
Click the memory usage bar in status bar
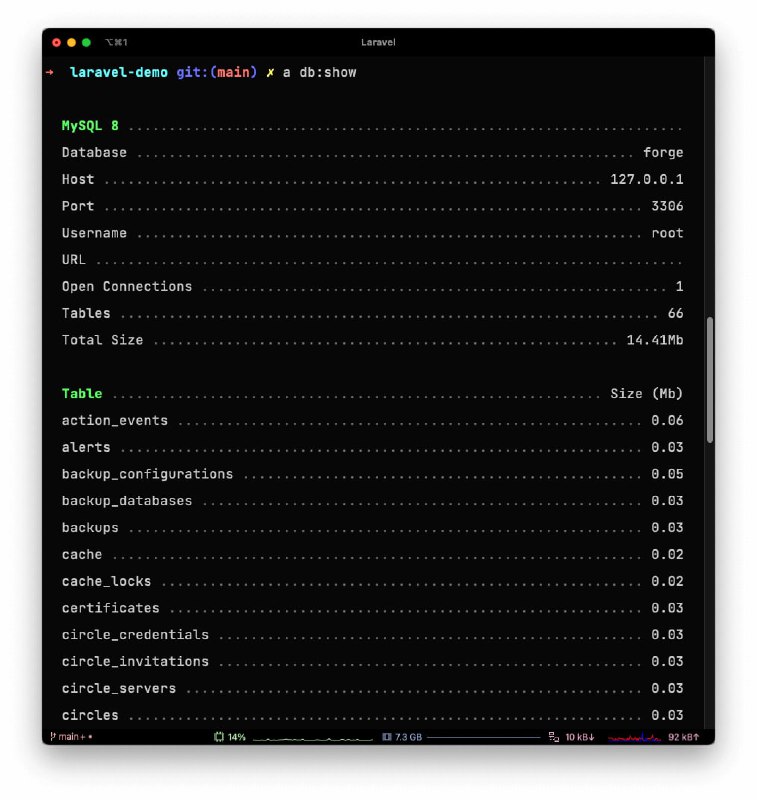point(483,737)
